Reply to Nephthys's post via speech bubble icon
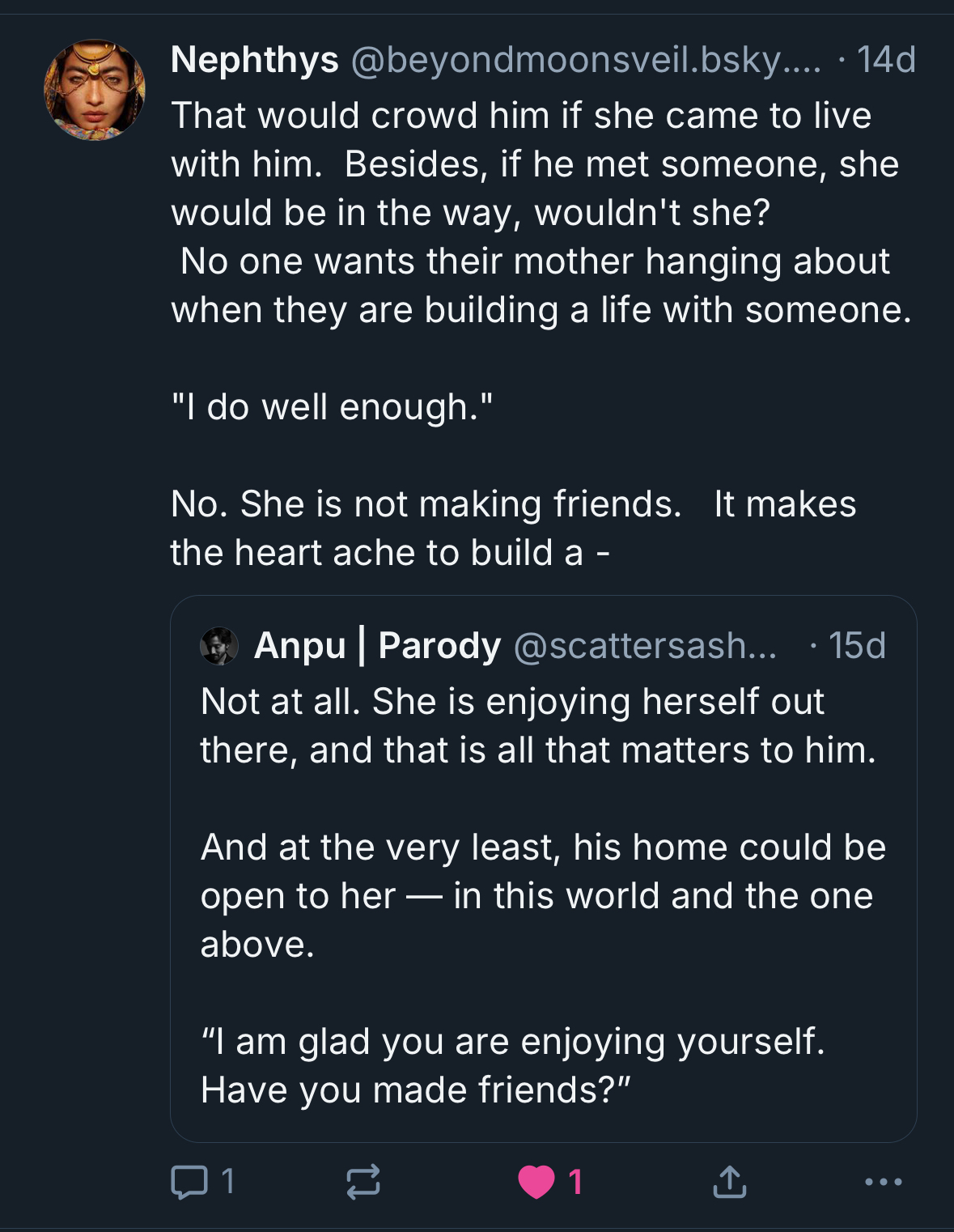The image size is (954, 1232). coord(189,1182)
